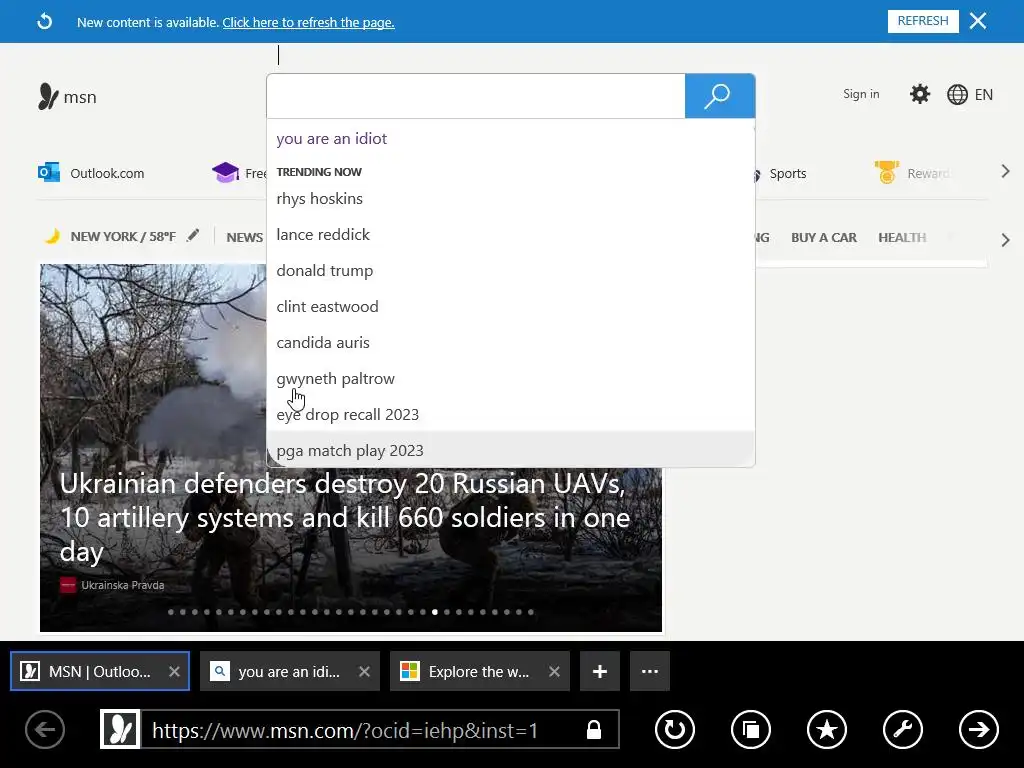Select trending search donald trump
This screenshot has height=768, width=1024.
click(x=510, y=270)
